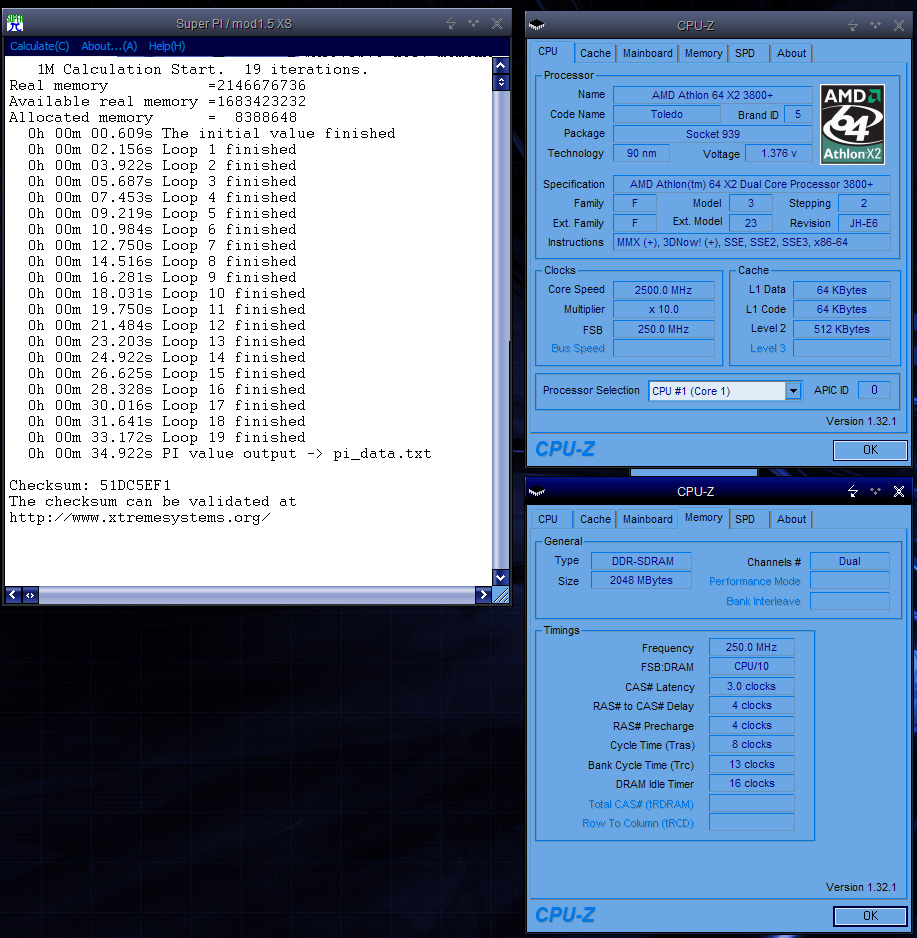Click the L1 Data 64 KBytes field

[x=841, y=290]
